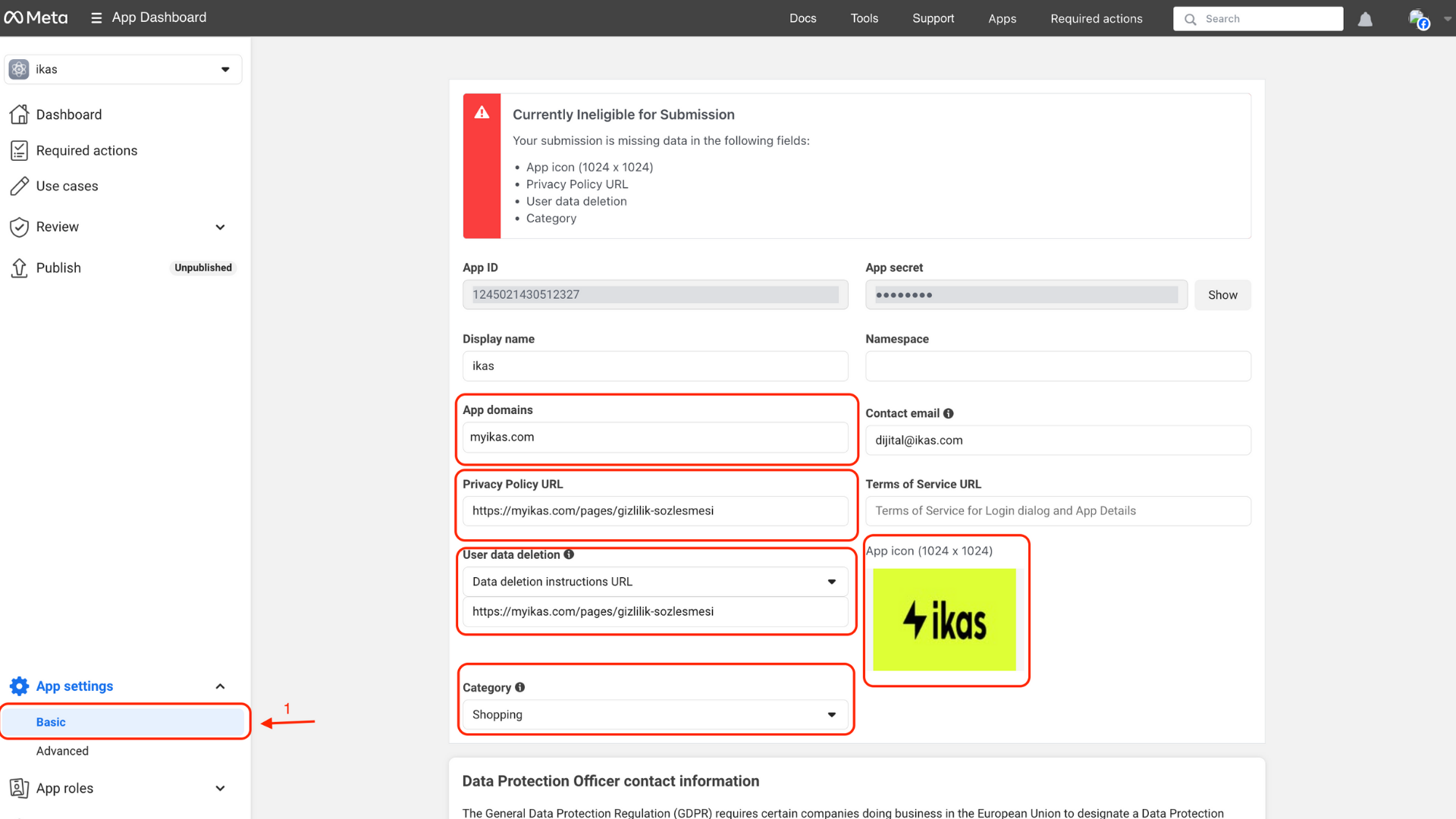The width and height of the screenshot is (1456, 819).
Task: Open Publish in sidebar
Action: coord(58,268)
